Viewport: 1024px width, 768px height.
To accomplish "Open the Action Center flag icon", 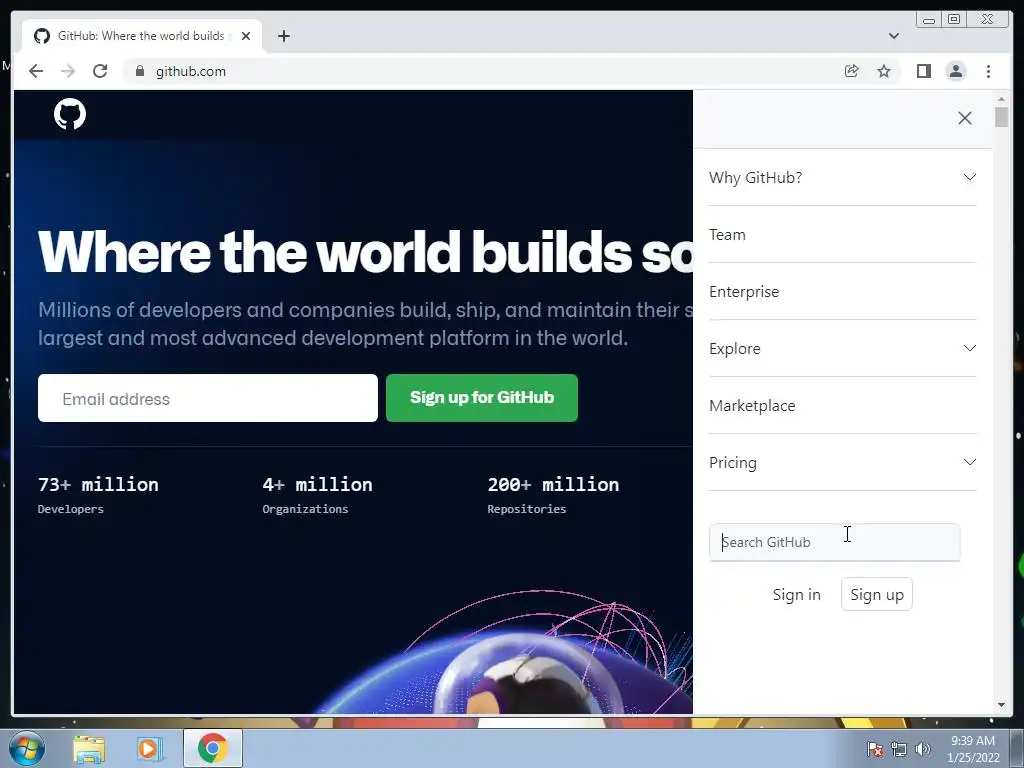I will pyautogui.click(x=874, y=749).
